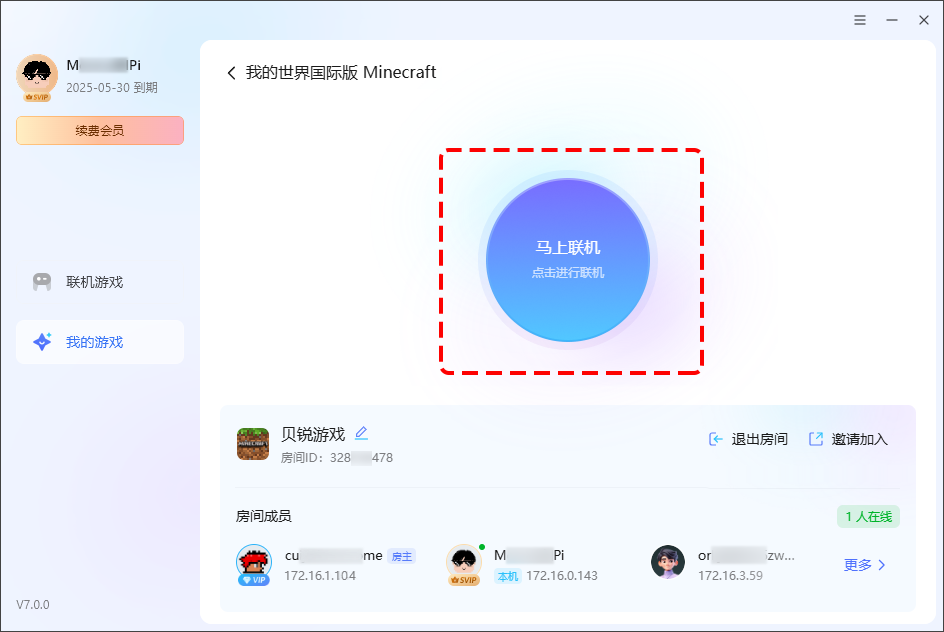
Task: Expand member list with 更多
Action: tap(865, 565)
